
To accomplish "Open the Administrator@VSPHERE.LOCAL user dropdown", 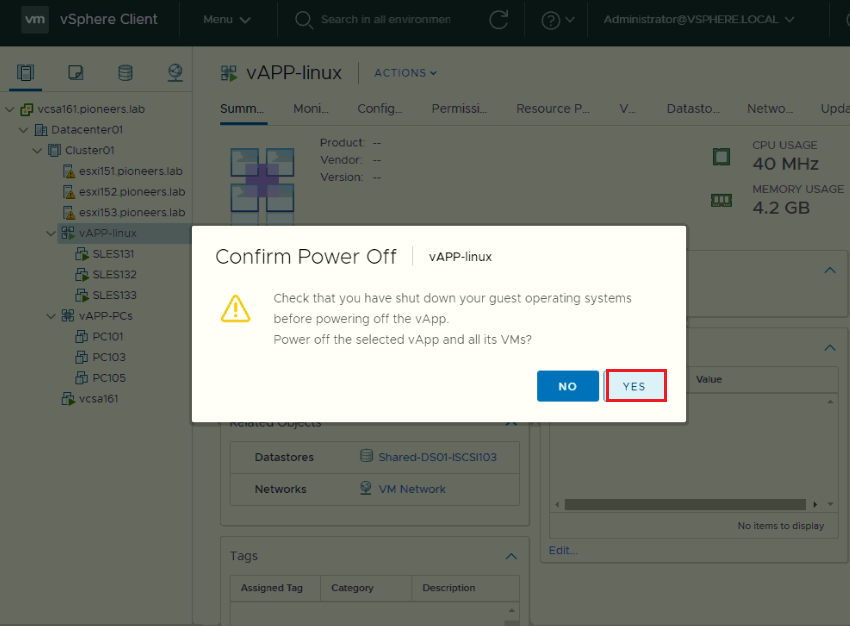I will coord(699,20).
